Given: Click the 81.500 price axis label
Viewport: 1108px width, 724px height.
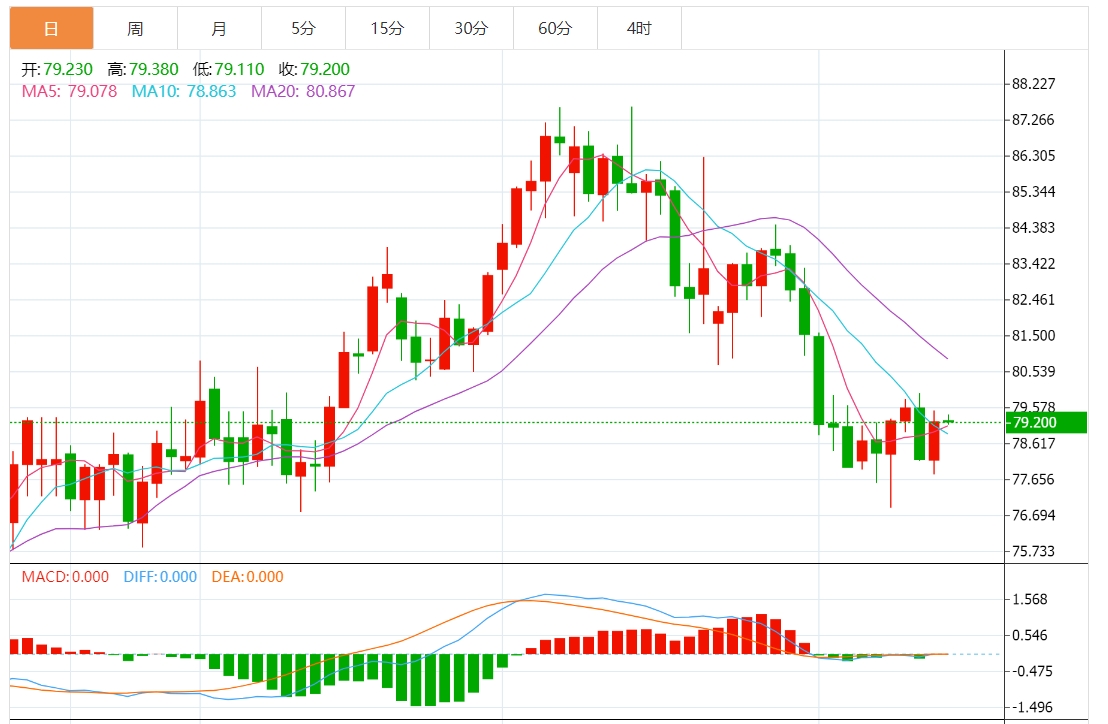Looking at the screenshot, I should click(1034, 336).
